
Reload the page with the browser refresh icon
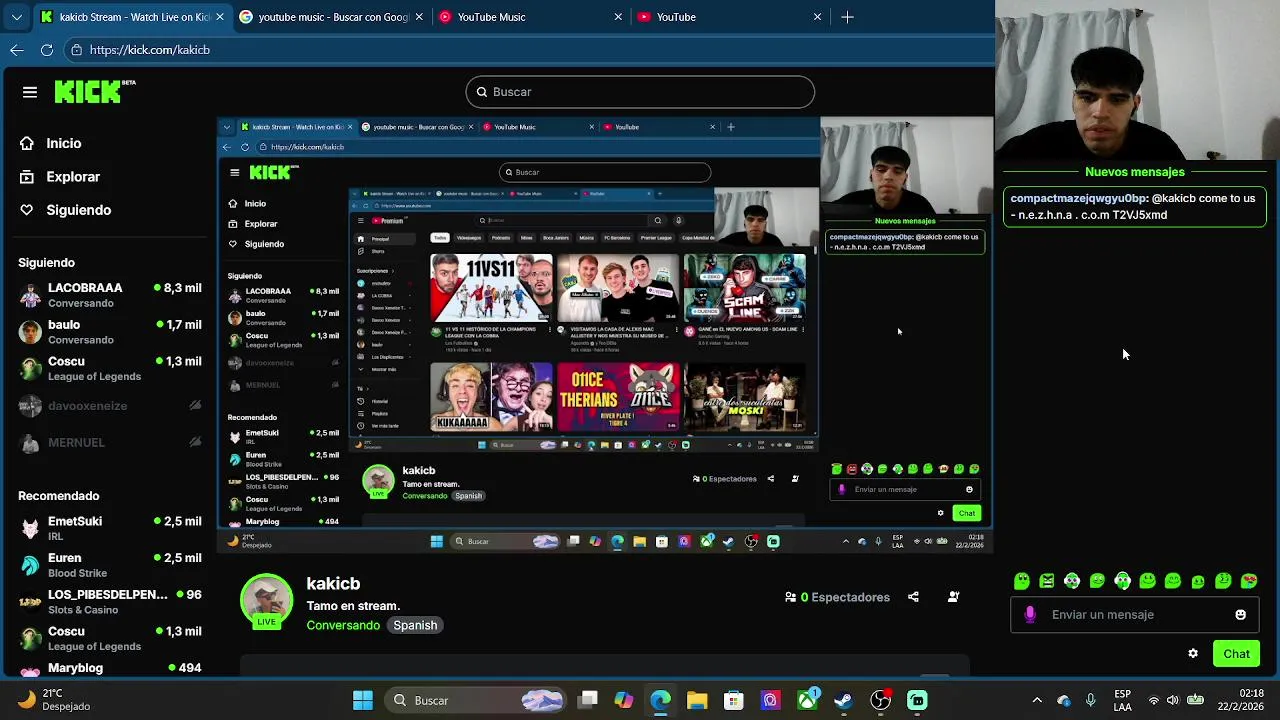47,49
